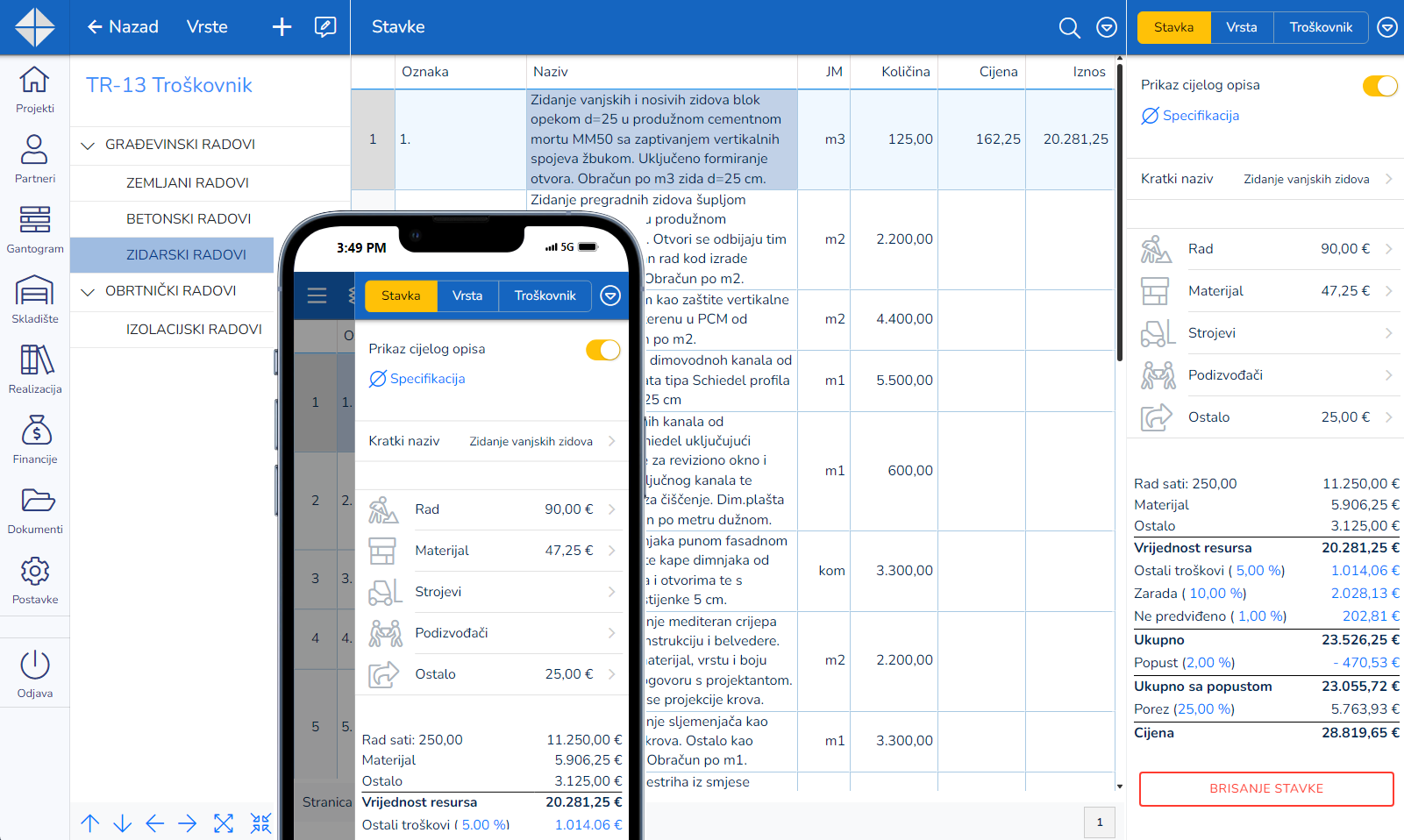Open the Dokumenti section

35,509
